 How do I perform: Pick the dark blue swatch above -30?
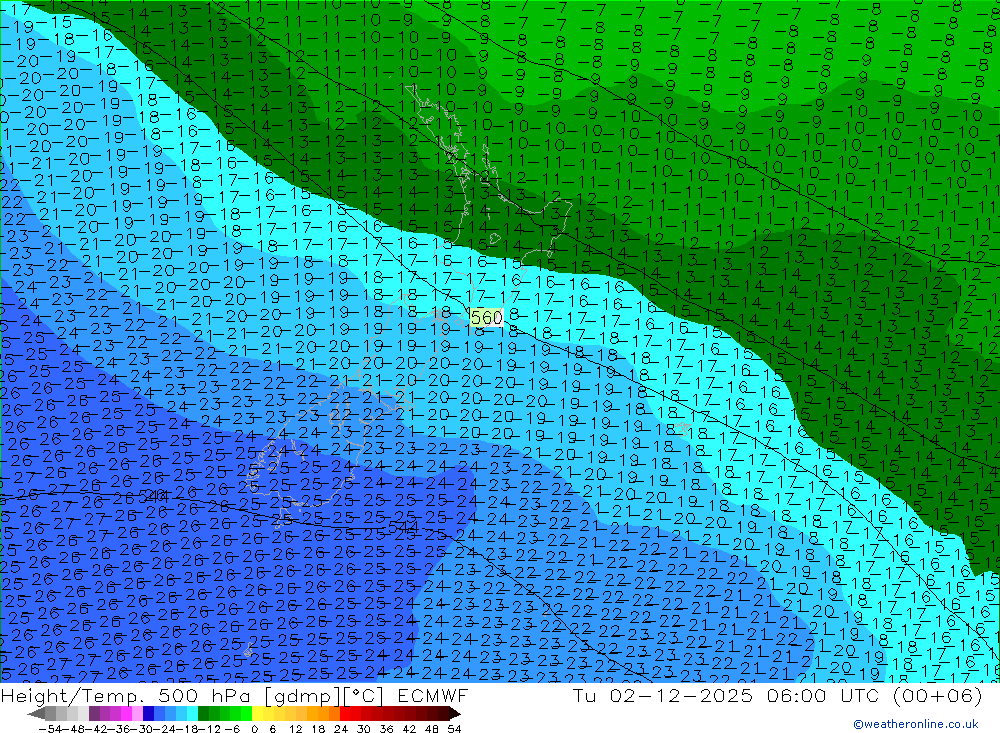pyautogui.click(x=148, y=713)
